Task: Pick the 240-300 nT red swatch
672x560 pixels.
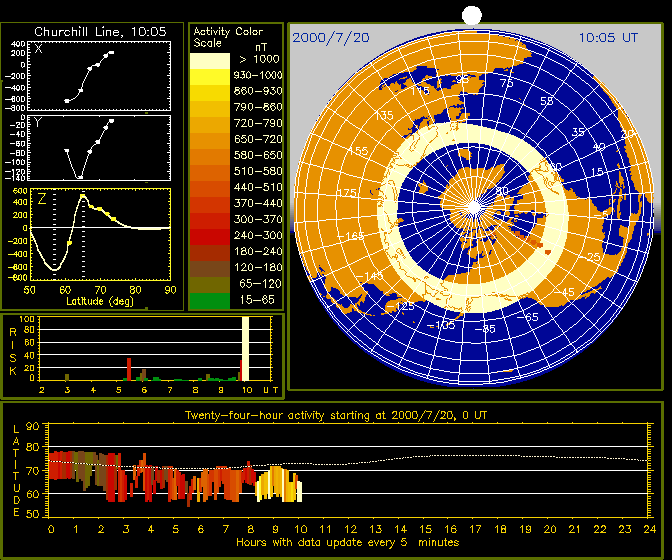Action: (209, 235)
